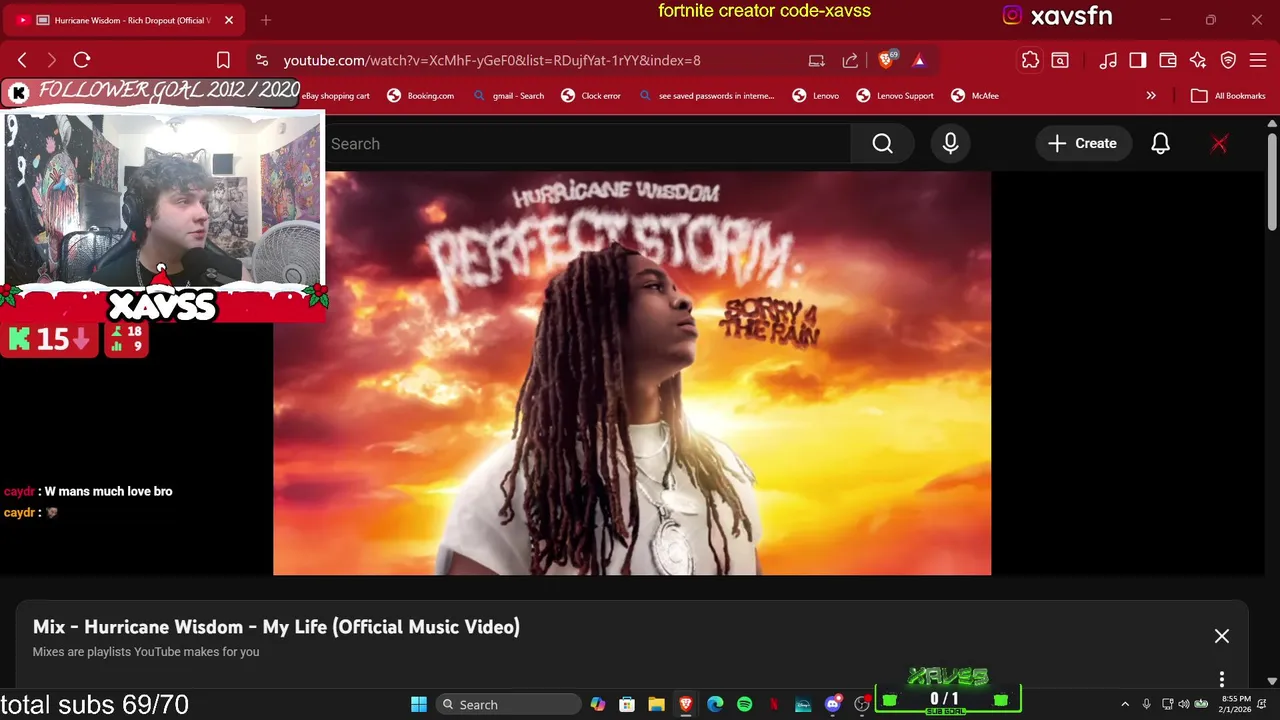Screen dimensions: 1280x720
Task: Open the Brave Rewards triangle icon
Action: [919, 60]
